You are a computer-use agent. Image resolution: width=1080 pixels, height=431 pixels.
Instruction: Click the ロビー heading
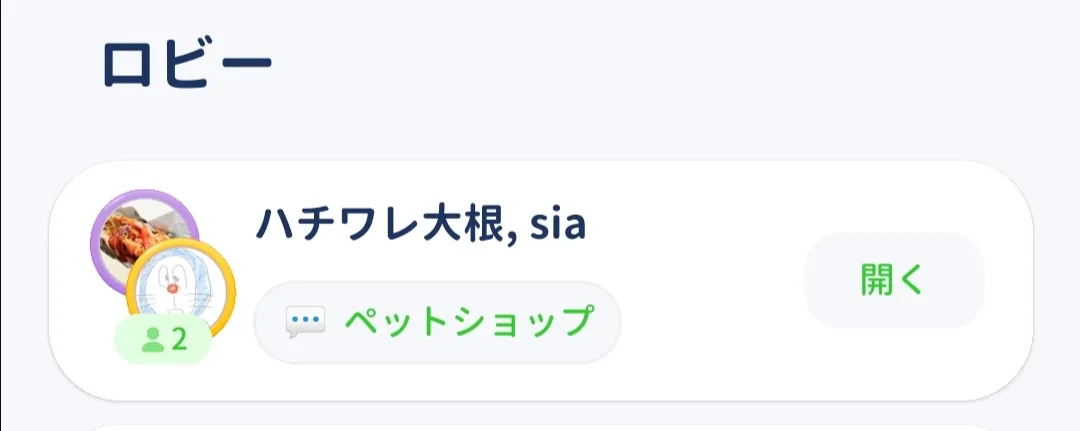[187, 63]
